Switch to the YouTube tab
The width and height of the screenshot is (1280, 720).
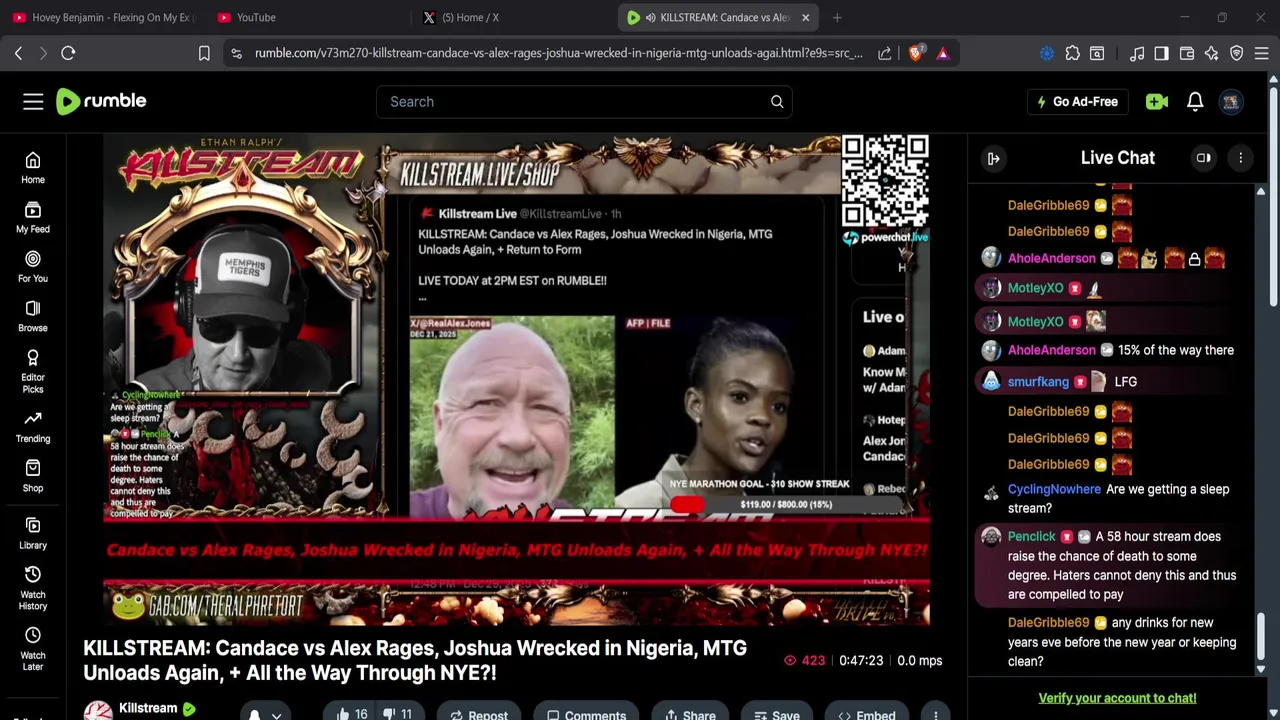click(x=305, y=17)
